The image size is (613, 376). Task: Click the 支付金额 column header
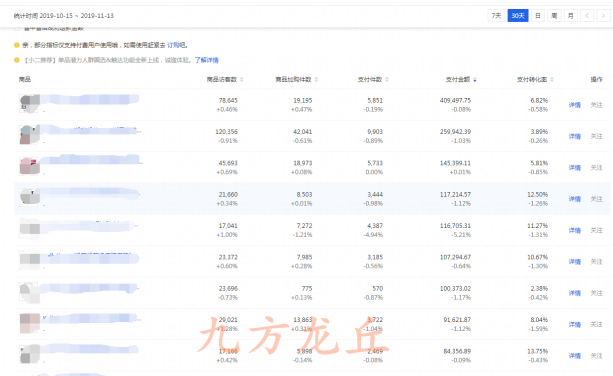point(458,79)
